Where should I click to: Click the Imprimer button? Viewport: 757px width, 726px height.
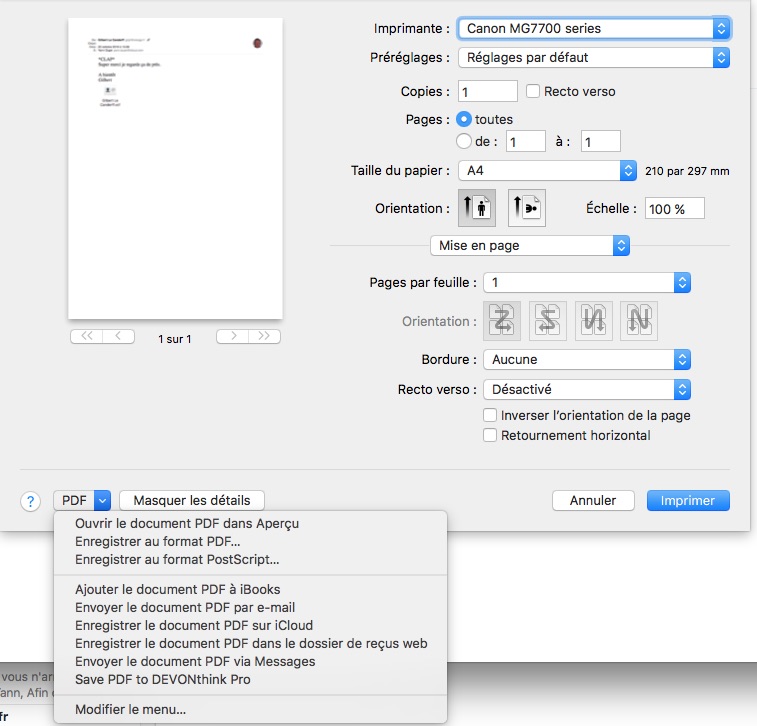click(x=687, y=500)
